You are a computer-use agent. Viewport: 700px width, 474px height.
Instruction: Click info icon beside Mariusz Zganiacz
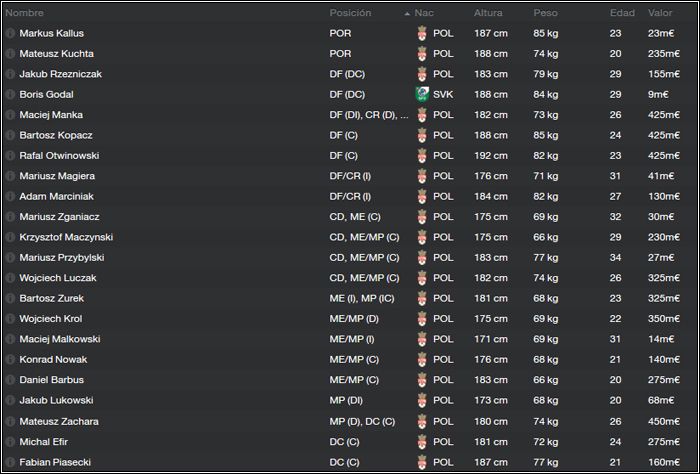click(10, 217)
